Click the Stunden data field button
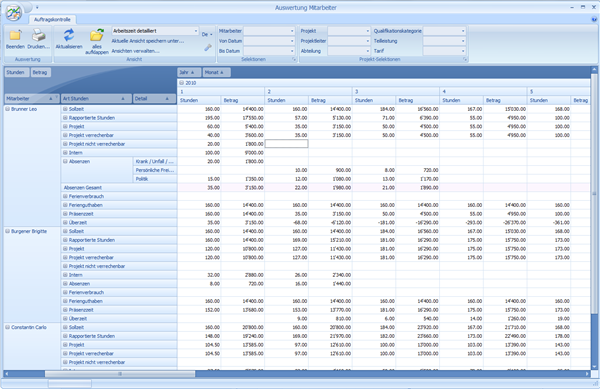The image size is (600, 389). (x=16, y=72)
